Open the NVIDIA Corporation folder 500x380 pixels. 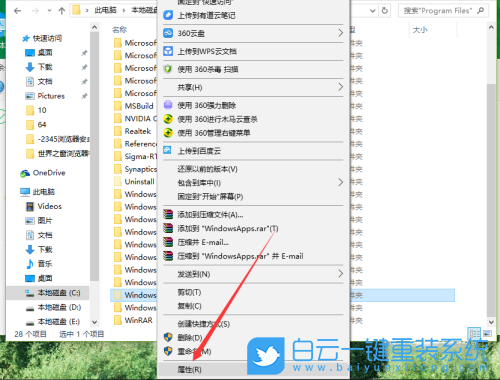135,119
